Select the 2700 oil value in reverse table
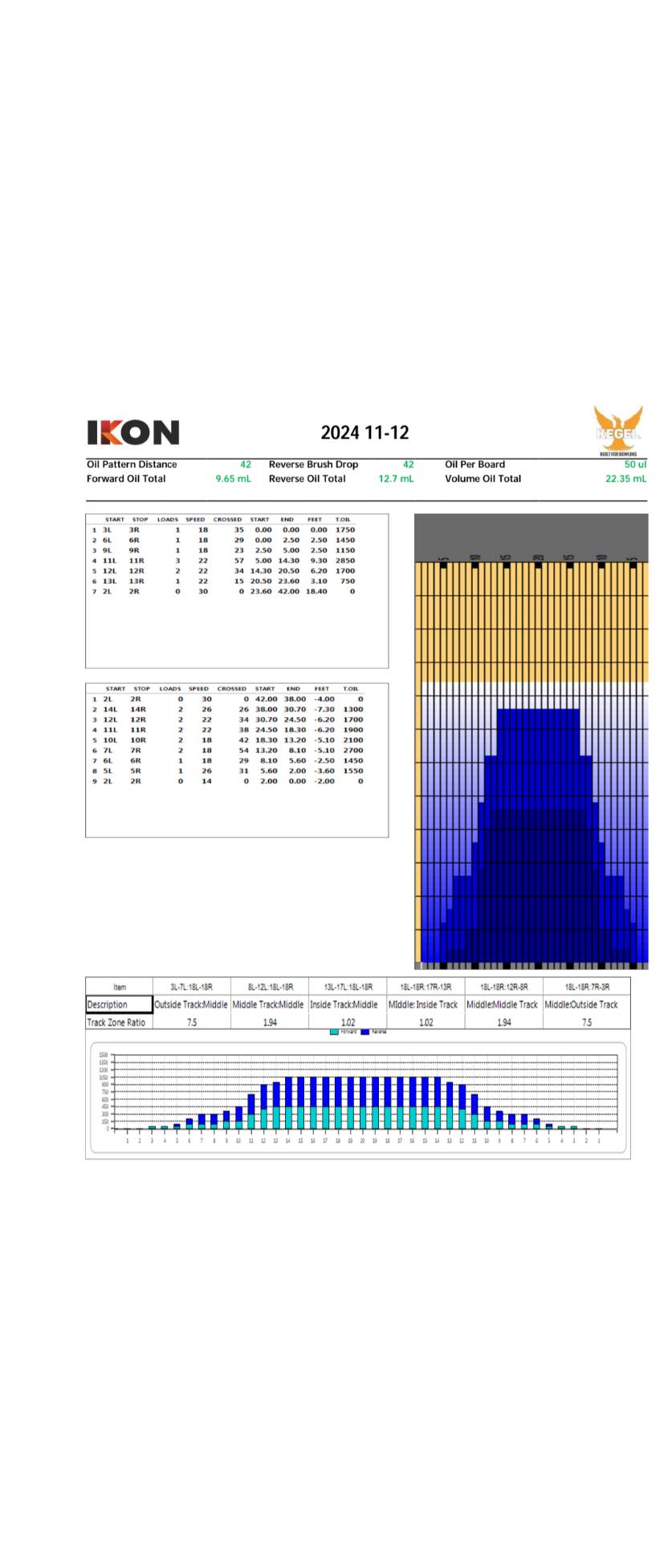672x1568 pixels. pyautogui.click(x=353, y=750)
